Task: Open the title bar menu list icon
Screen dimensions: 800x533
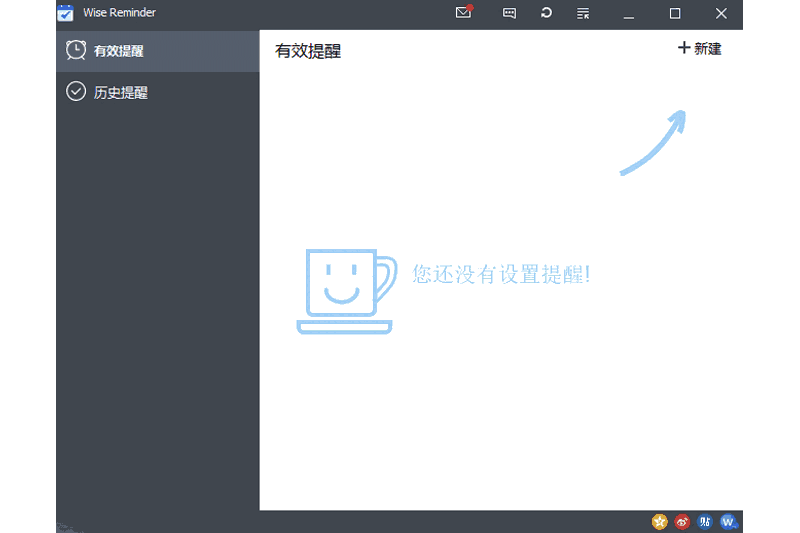Action: point(583,13)
